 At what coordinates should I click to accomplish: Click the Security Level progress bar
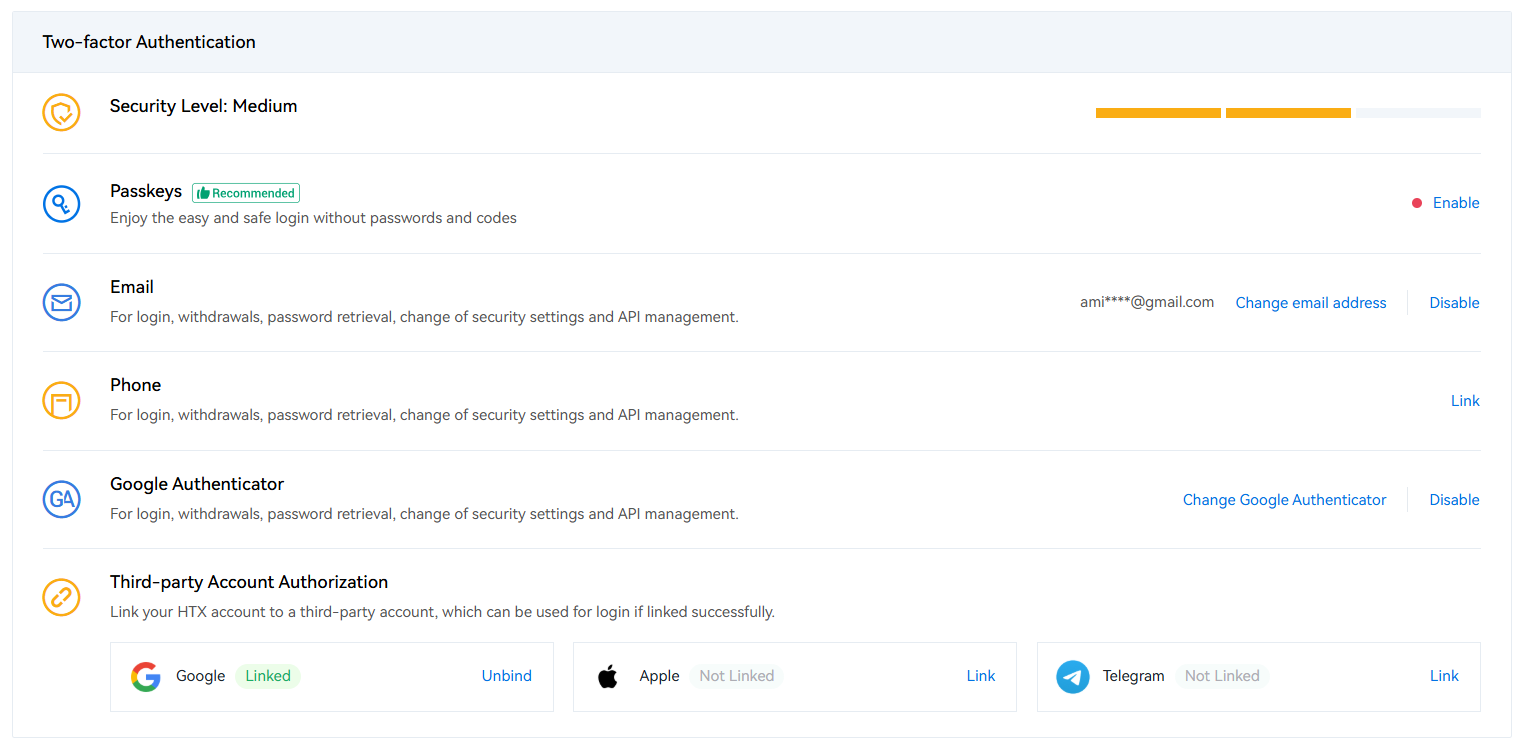coord(1288,113)
